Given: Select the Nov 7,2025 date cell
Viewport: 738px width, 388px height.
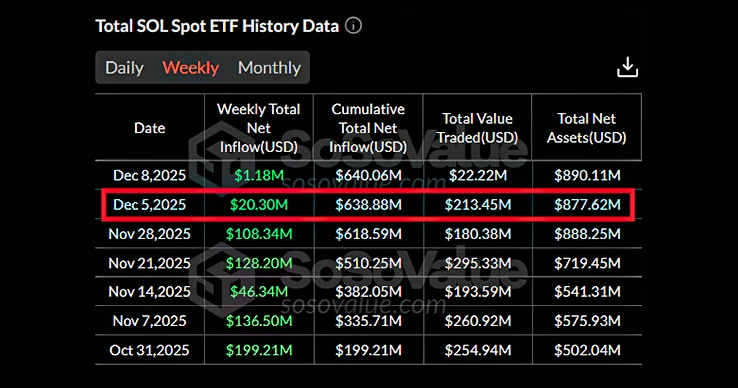Looking at the screenshot, I should click(150, 321).
